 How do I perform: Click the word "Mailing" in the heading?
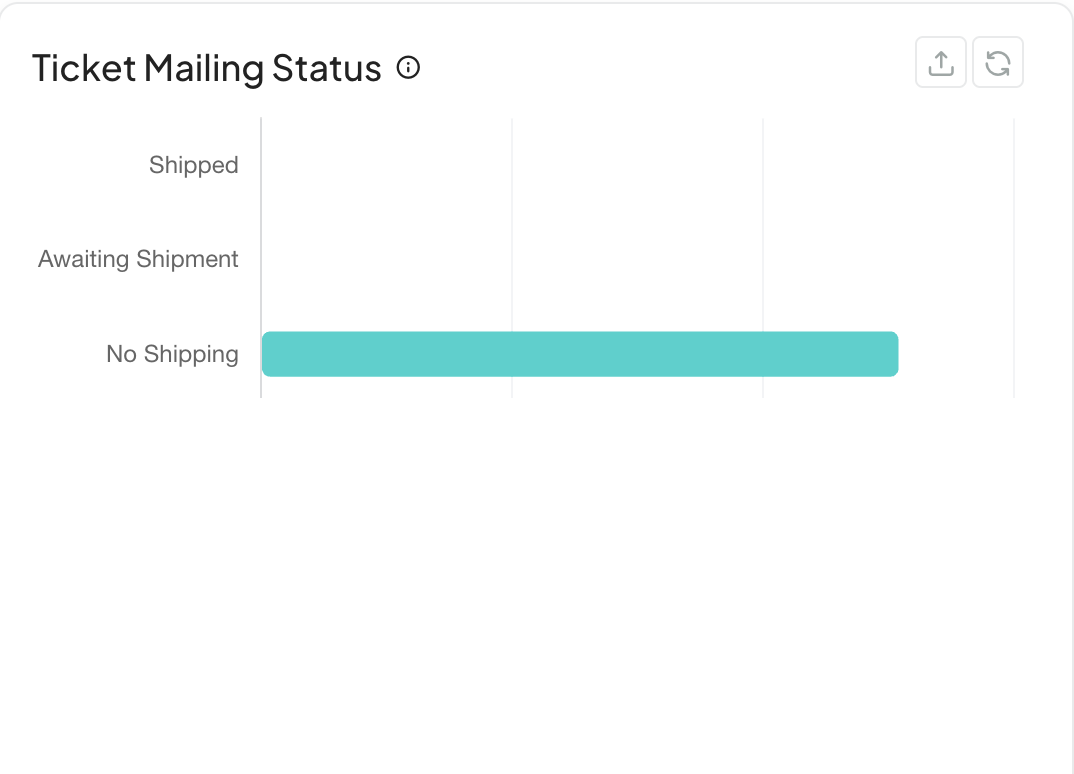[x=204, y=69]
